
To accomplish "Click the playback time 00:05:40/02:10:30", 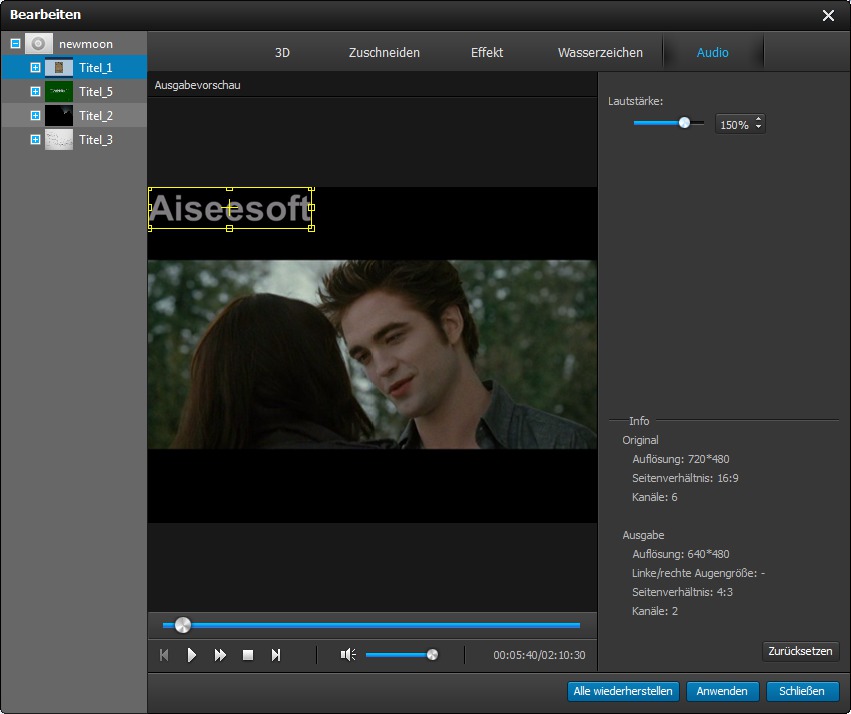I will (x=539, y=655).
